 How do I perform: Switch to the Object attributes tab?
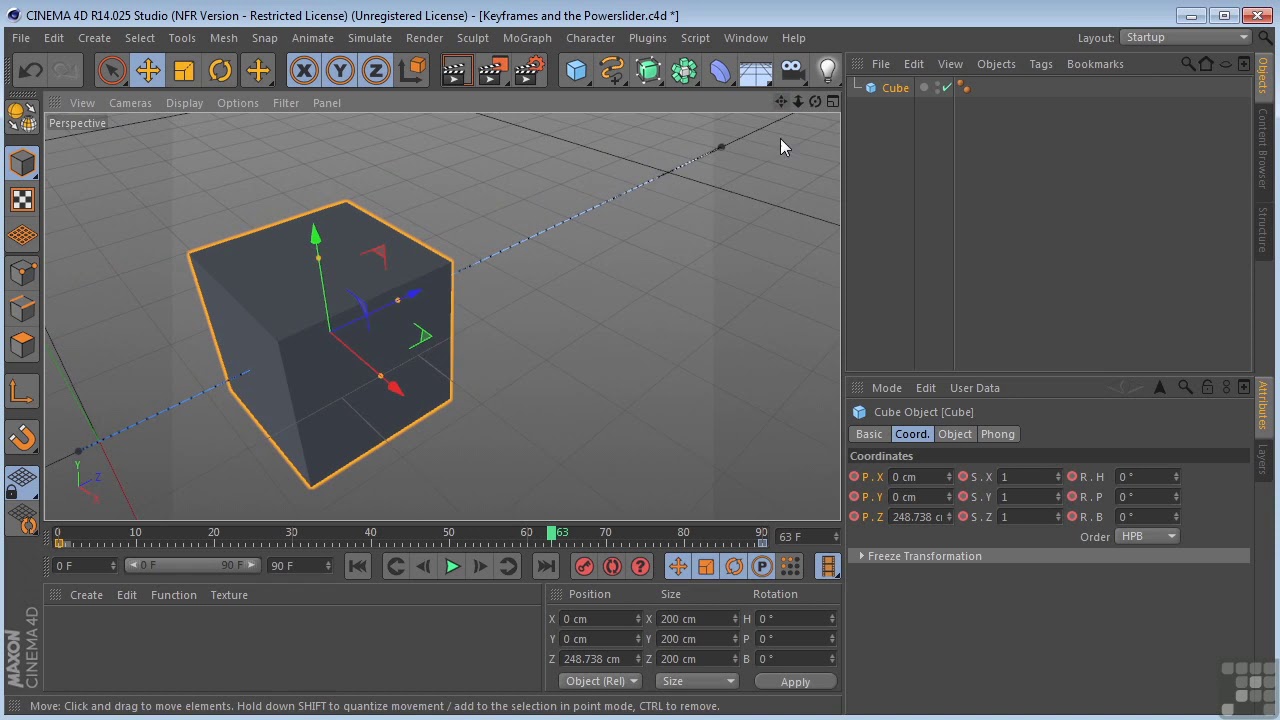(x=955, y=434)
